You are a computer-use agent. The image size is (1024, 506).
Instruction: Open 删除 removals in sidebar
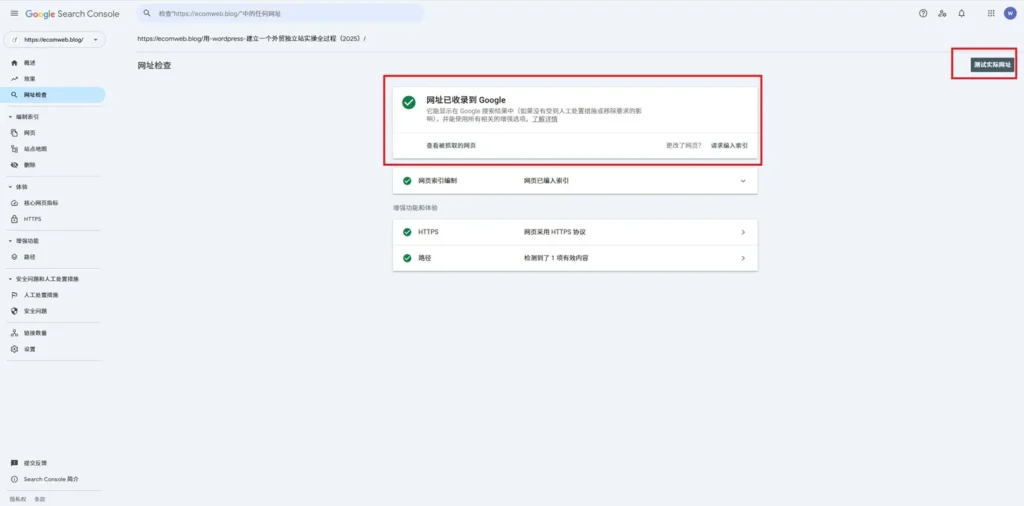[x=52, y=165]
